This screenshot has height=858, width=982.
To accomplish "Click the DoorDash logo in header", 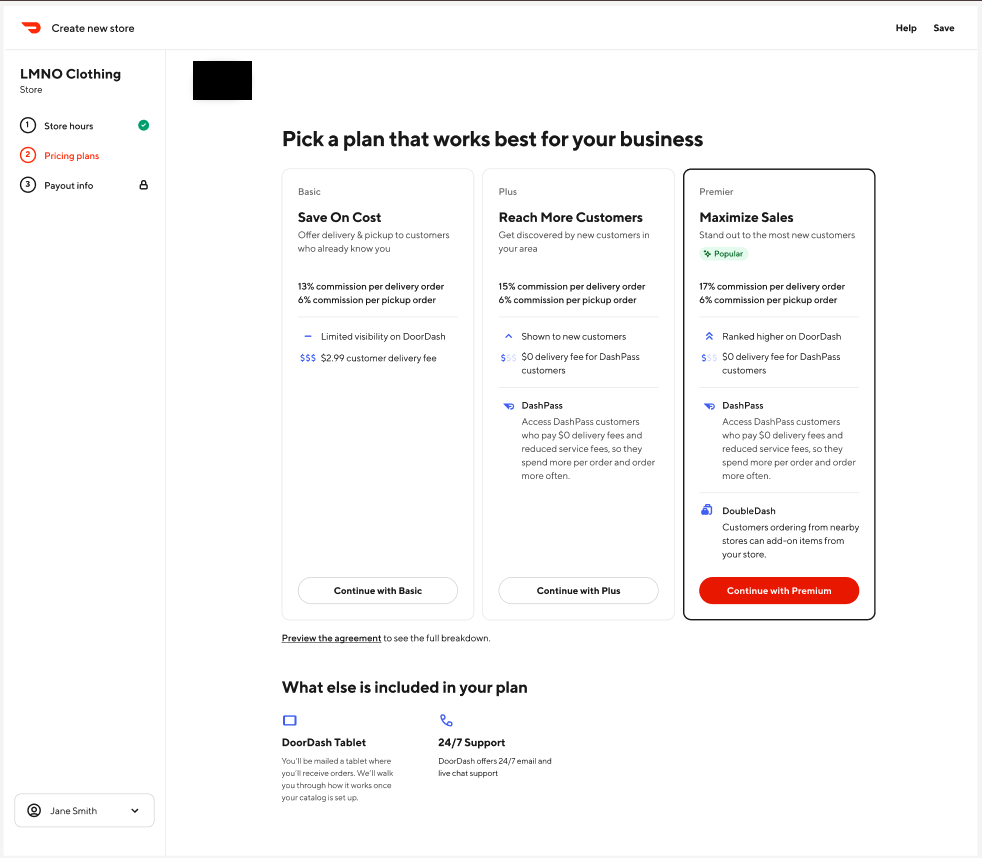I will pos(31,28).
